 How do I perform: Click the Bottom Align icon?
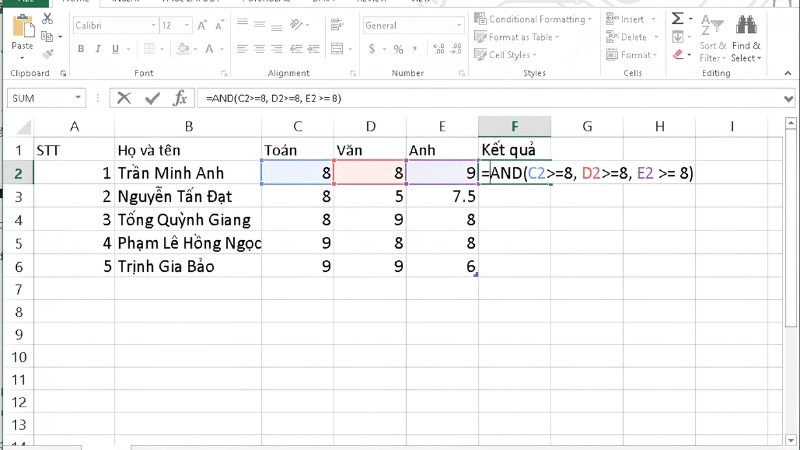(x=277, y=27)
